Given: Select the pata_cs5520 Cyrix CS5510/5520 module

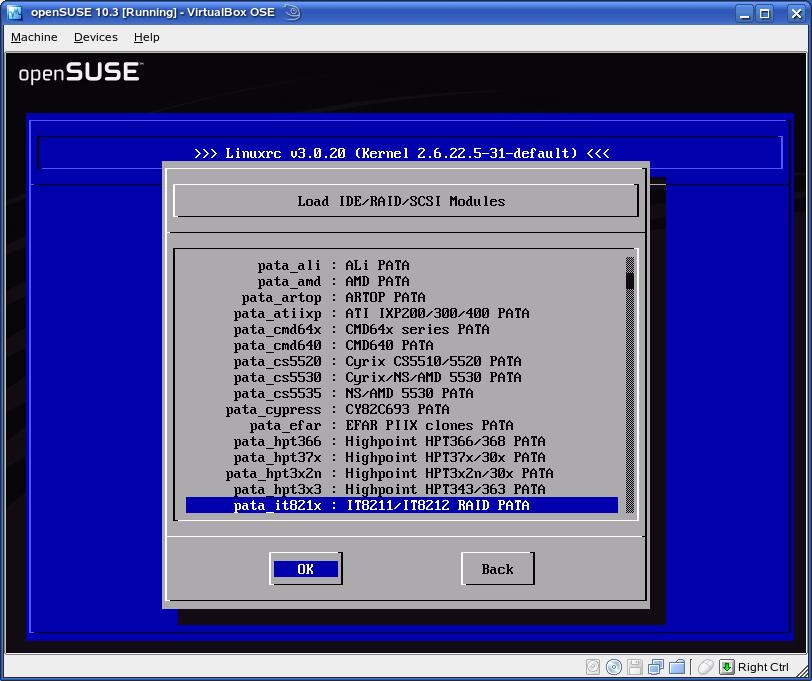Looking at the screenshot, I should coord(402,361).
